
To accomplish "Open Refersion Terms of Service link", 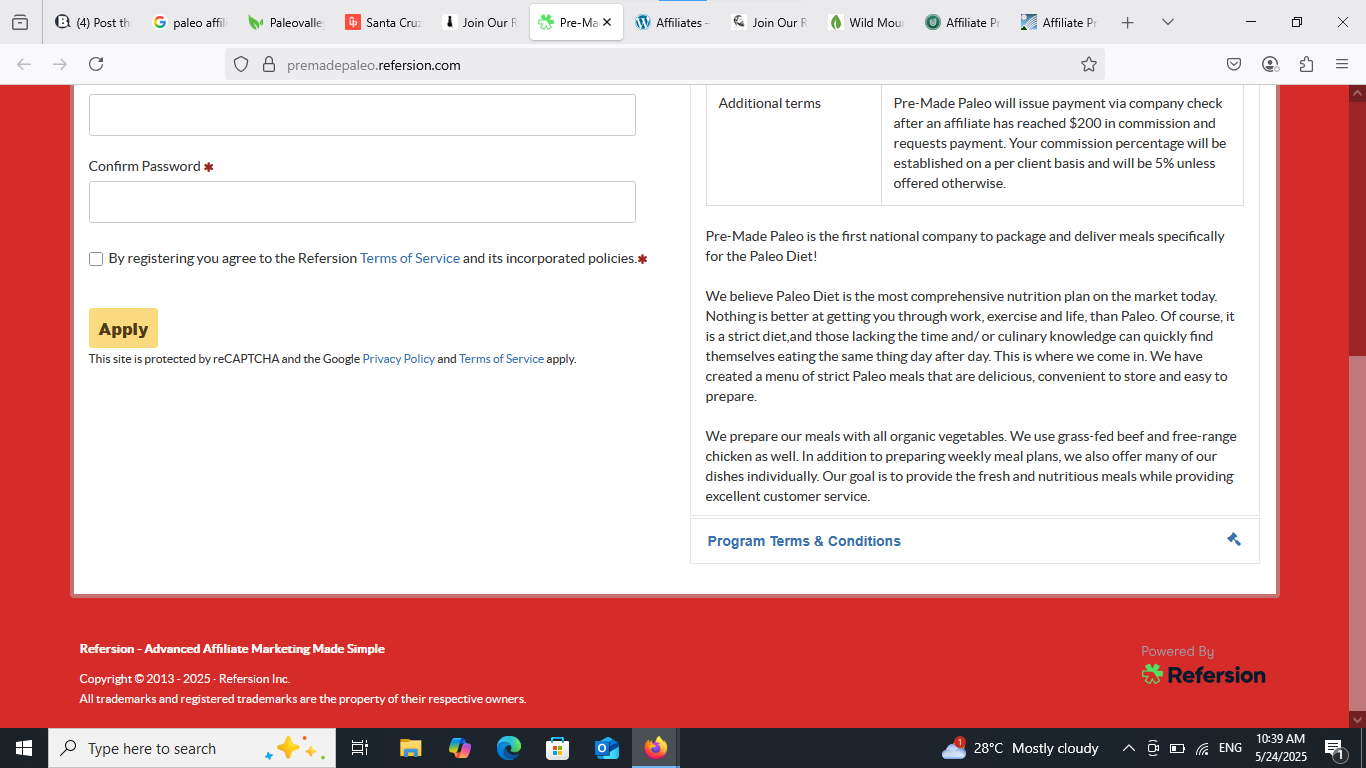I will pos(410,258).
